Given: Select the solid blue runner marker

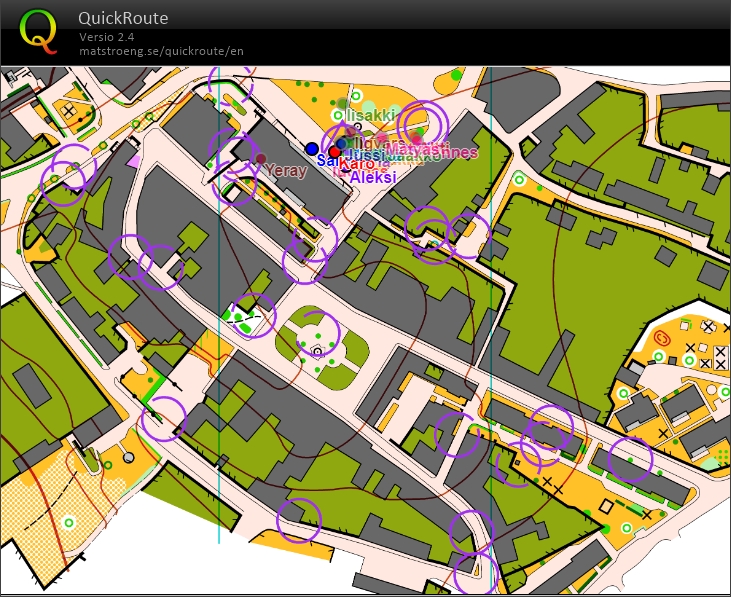Looking at the screenshot, I should [312, 149].
